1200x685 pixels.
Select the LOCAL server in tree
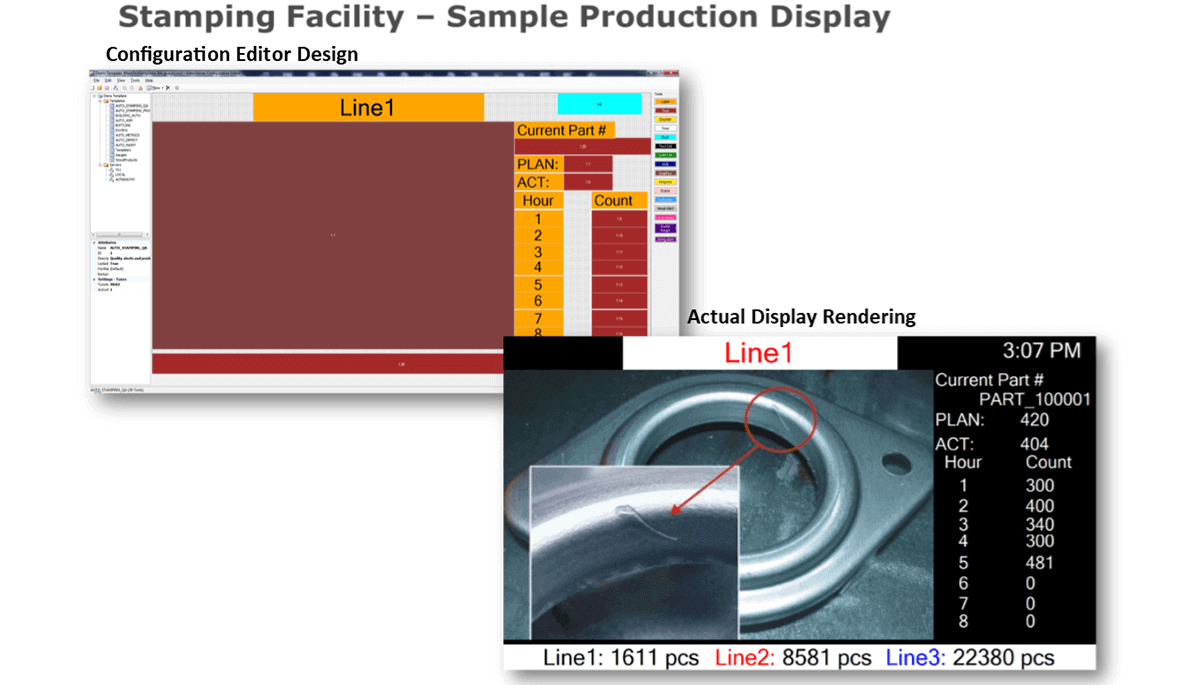coord(121,174)
